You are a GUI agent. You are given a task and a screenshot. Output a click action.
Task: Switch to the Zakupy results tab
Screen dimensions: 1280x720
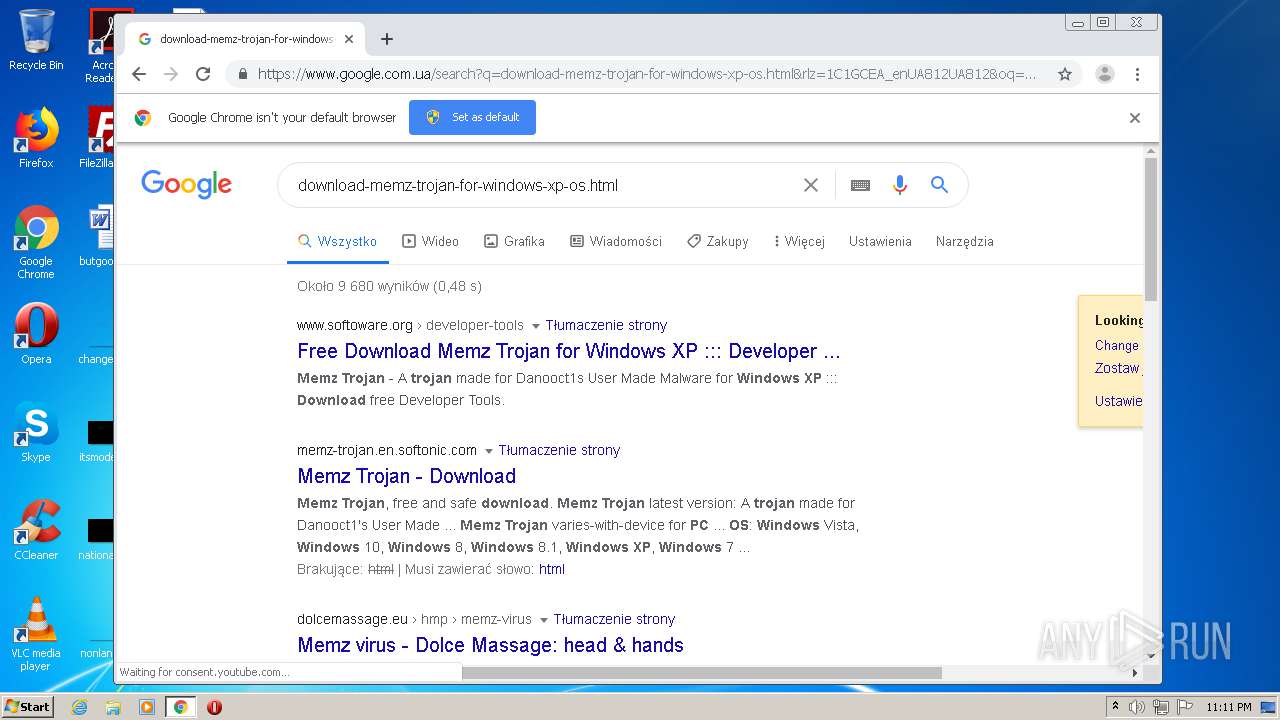[717, 241]
